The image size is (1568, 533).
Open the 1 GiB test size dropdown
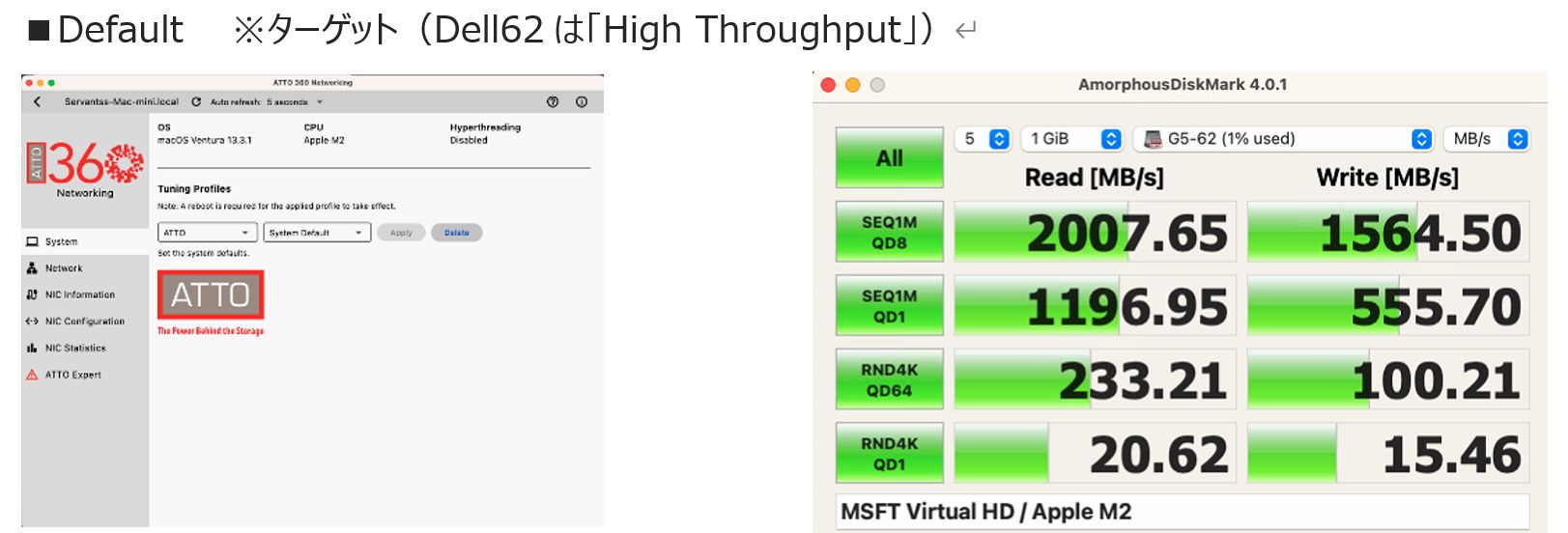[x=1074, y=139]
